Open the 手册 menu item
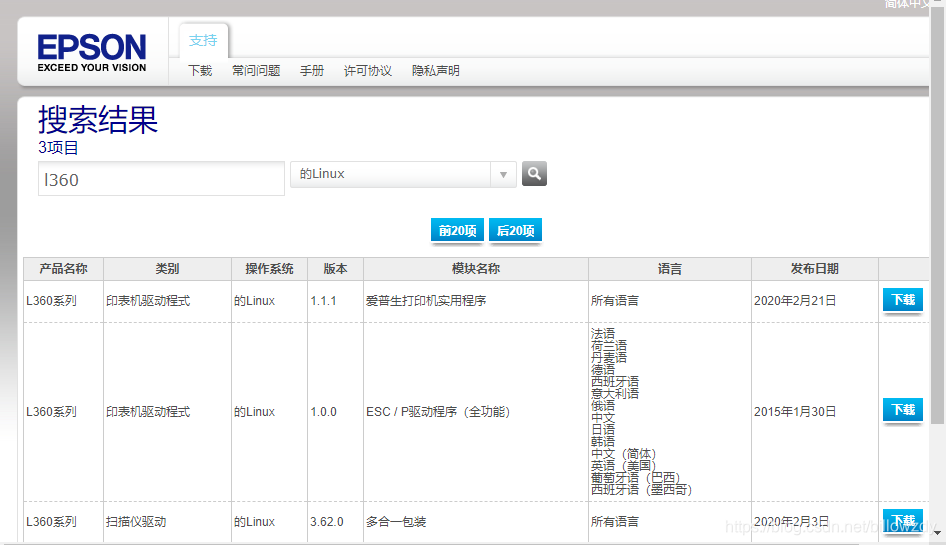 point(312,71)
